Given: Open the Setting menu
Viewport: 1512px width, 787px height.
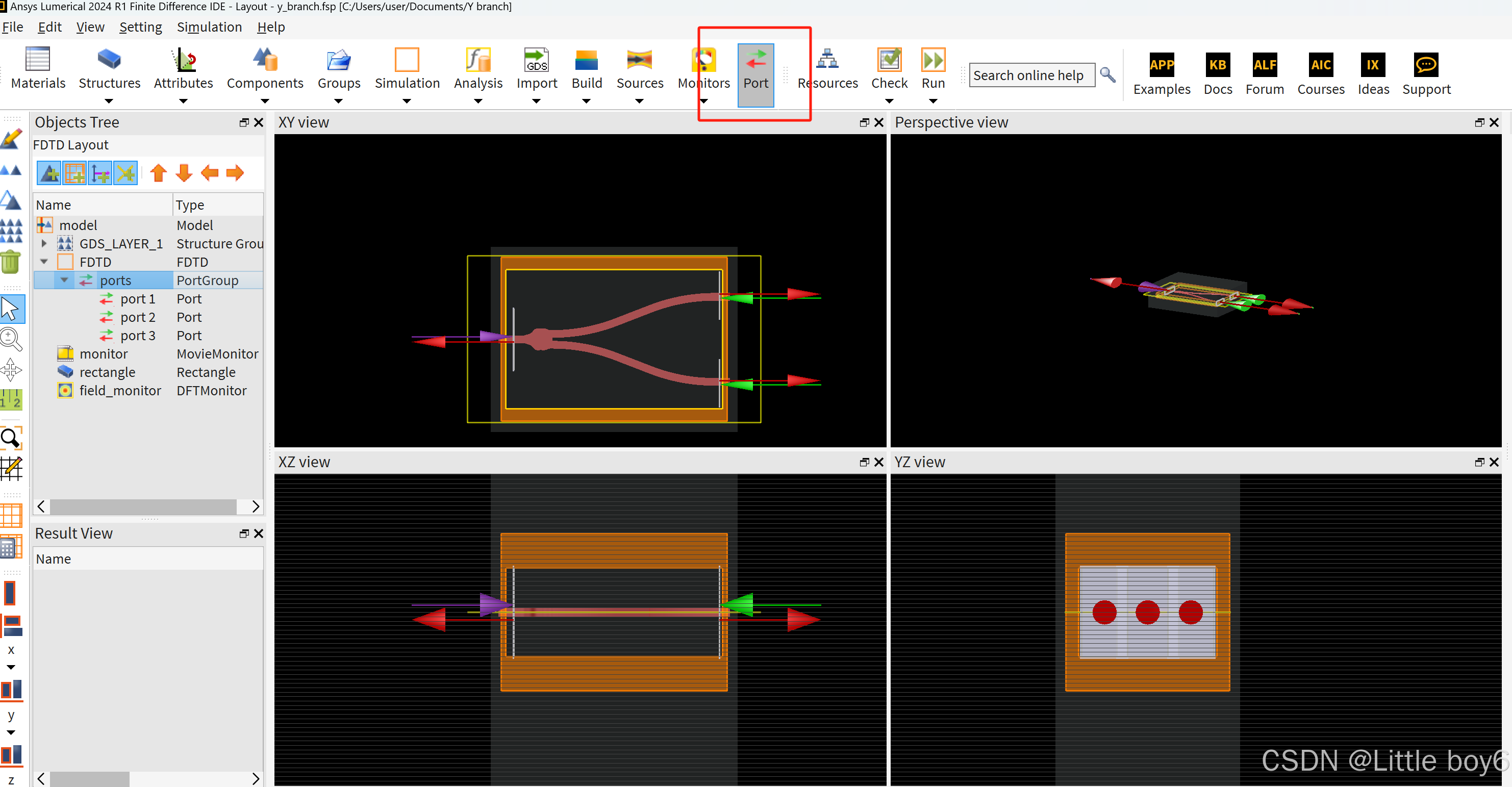Looking at the screenshot, I should (x=140, y=27).
